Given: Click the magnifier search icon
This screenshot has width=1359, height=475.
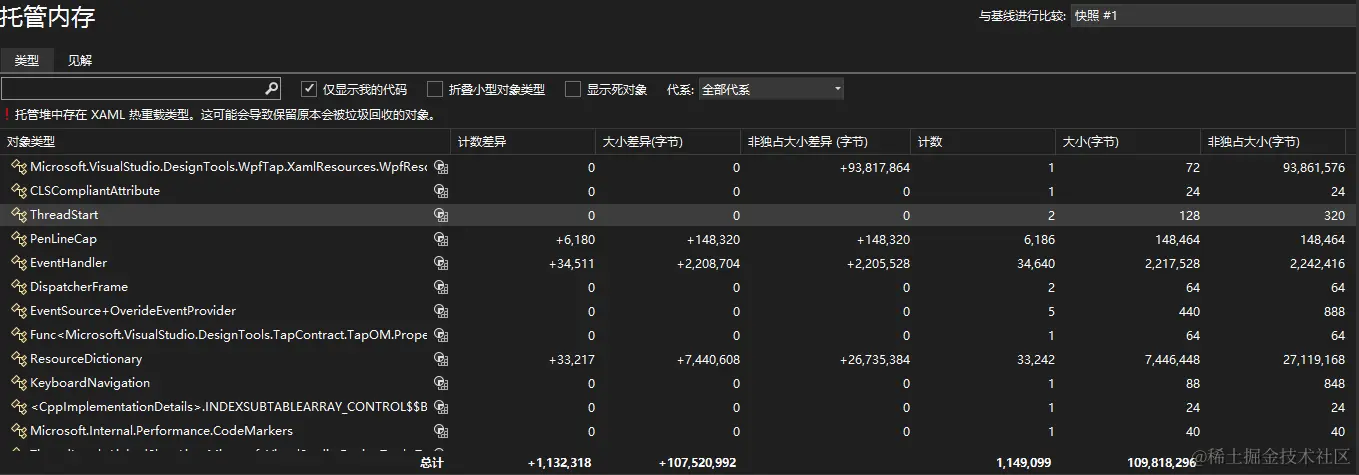Looking at the screenshot, I should (x=271, y=88).
